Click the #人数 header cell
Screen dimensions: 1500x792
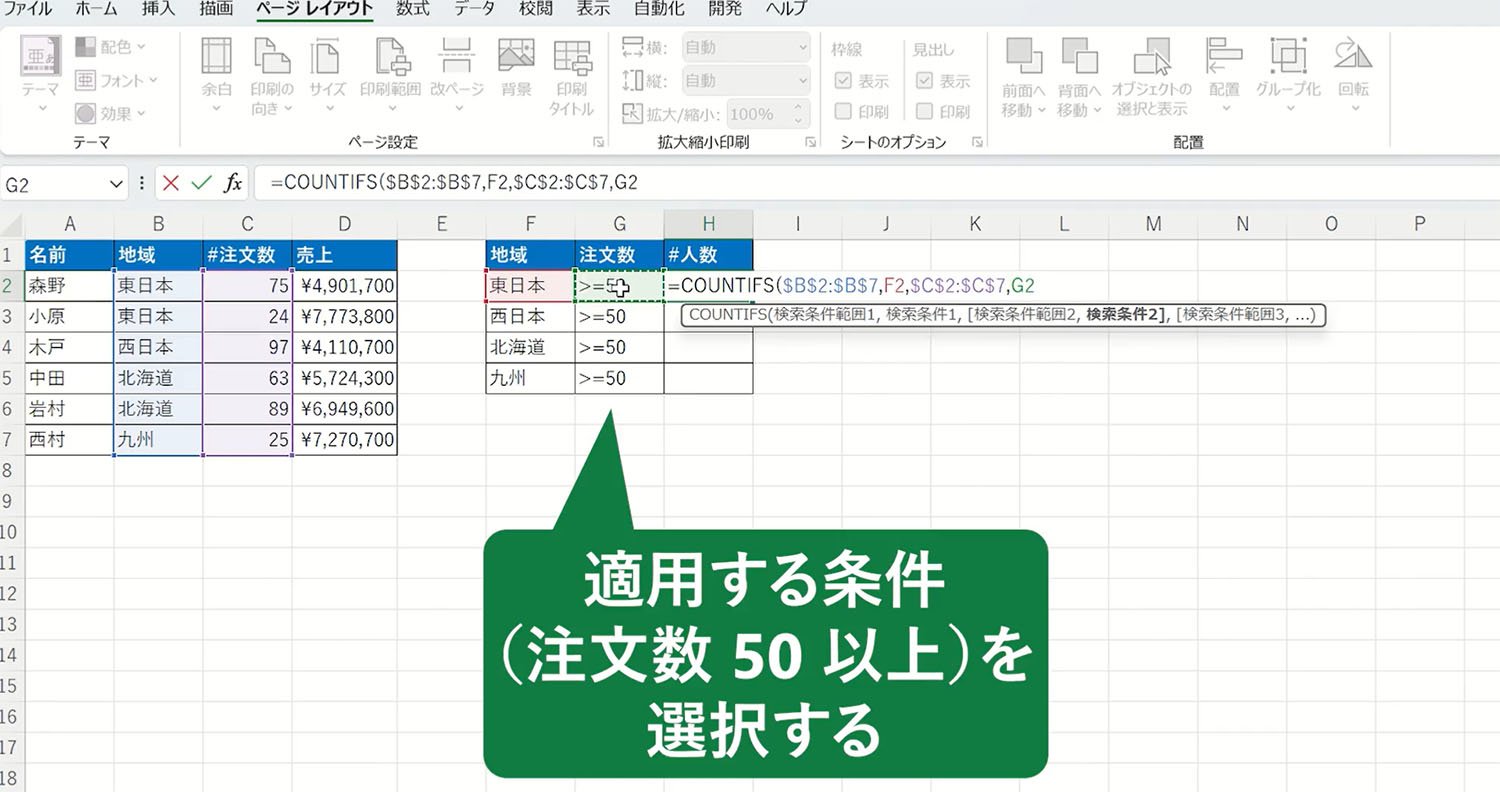(x=708, y=254)
